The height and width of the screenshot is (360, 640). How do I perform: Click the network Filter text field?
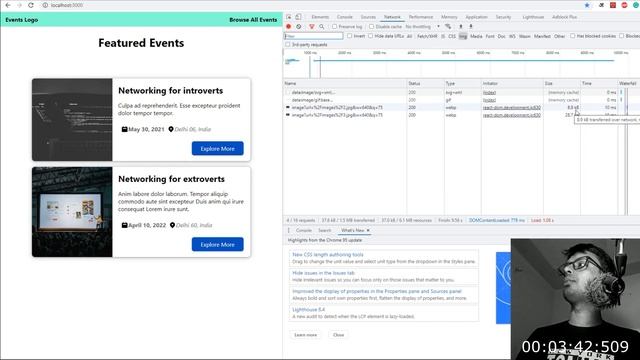313,36
